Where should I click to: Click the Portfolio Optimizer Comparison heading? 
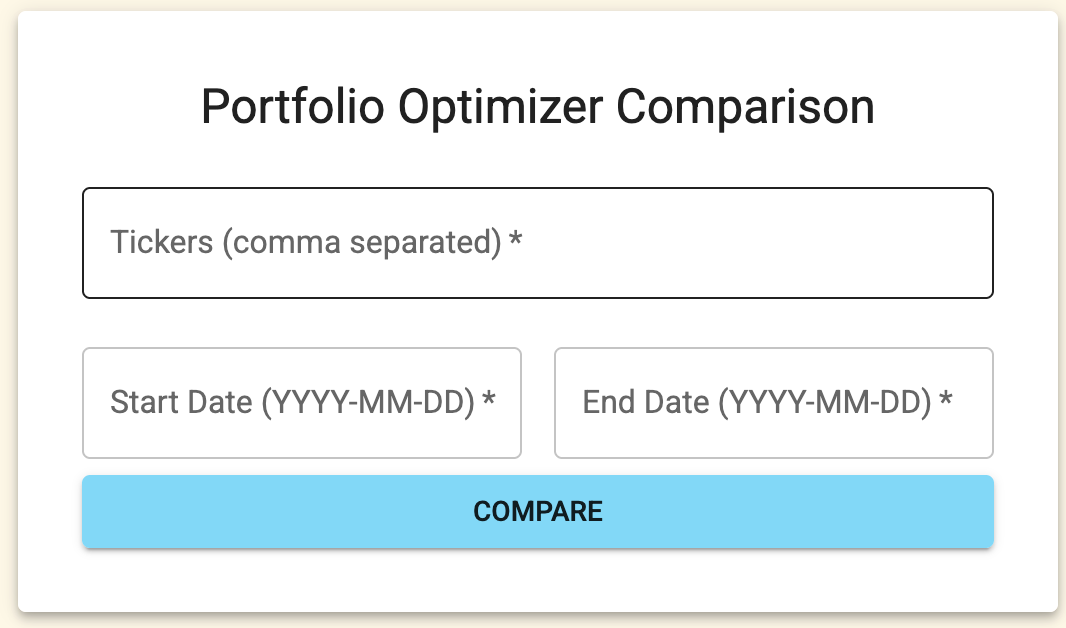click(x=537, y=108)
